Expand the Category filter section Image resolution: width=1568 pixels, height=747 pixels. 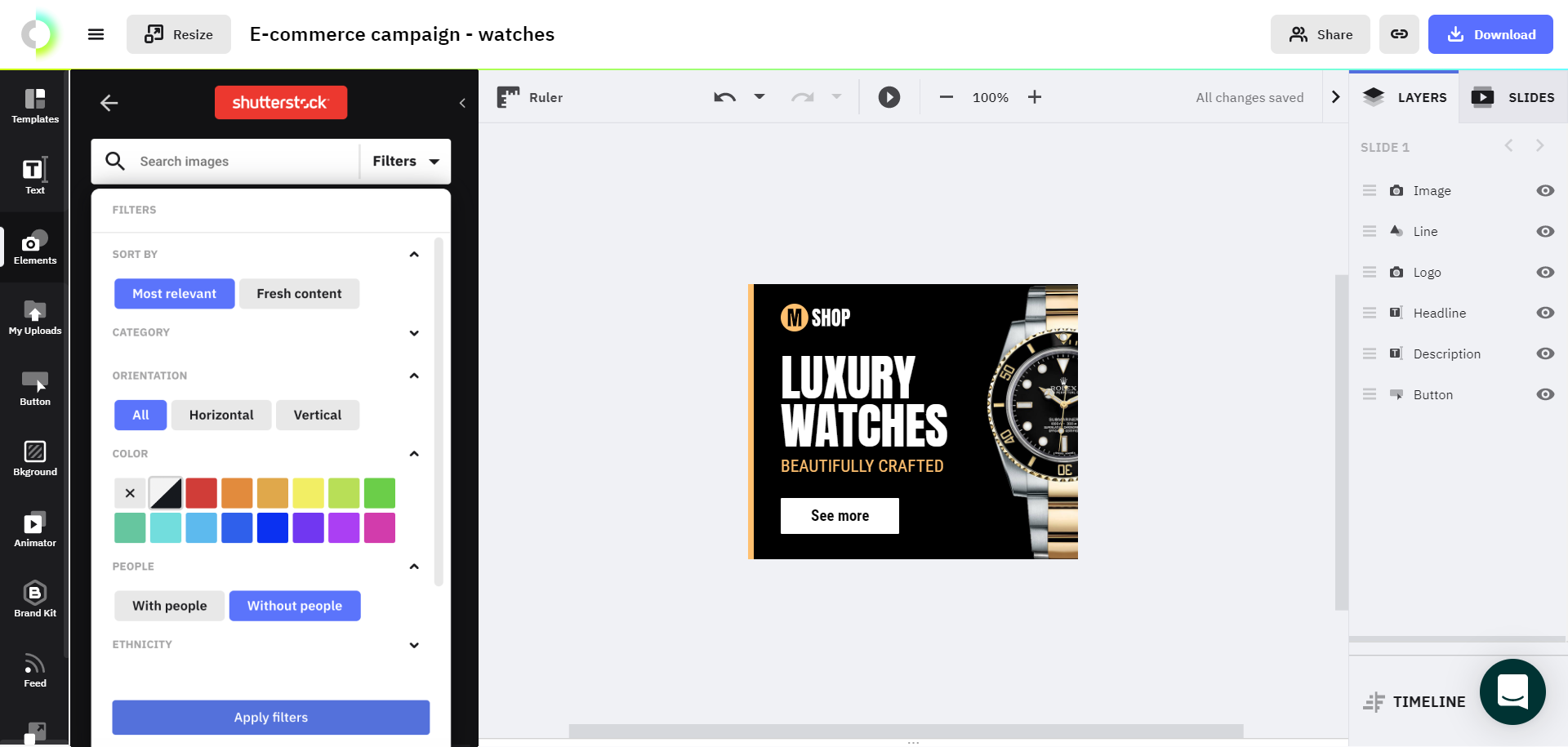(414, 333)
